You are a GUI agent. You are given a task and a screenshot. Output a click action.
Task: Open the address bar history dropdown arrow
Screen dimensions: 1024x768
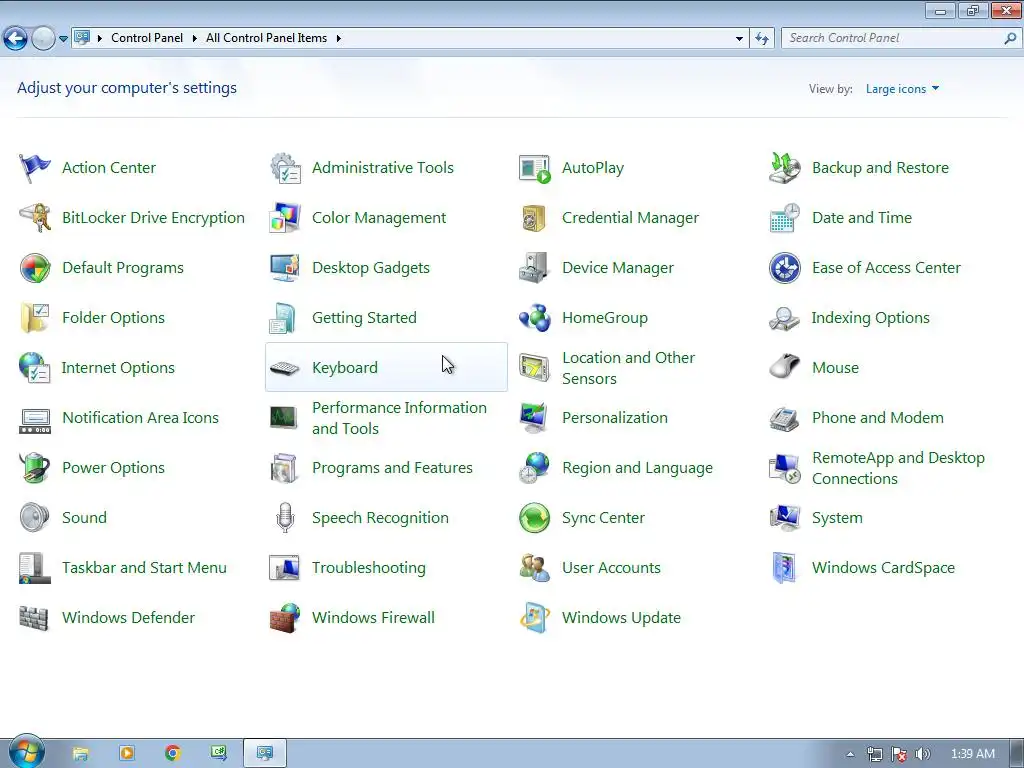pos(739,39)
